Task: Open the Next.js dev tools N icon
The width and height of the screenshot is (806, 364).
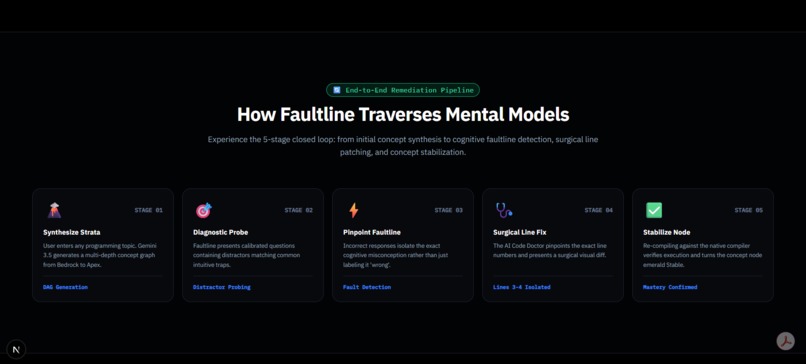Action: pos(16,350)
